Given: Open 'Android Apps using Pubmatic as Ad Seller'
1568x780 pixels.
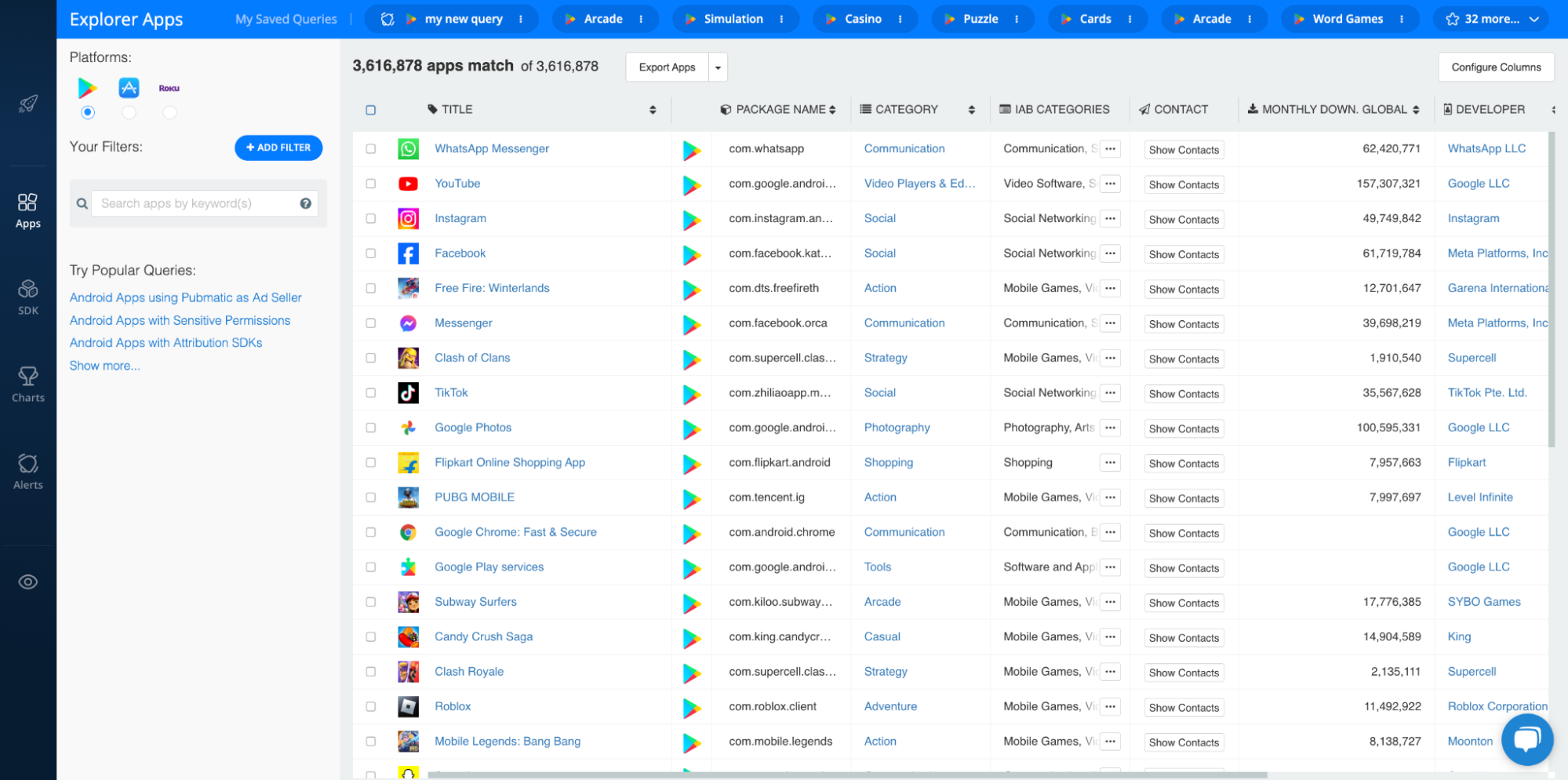Looking at the screenshot, I should (186, 298).
